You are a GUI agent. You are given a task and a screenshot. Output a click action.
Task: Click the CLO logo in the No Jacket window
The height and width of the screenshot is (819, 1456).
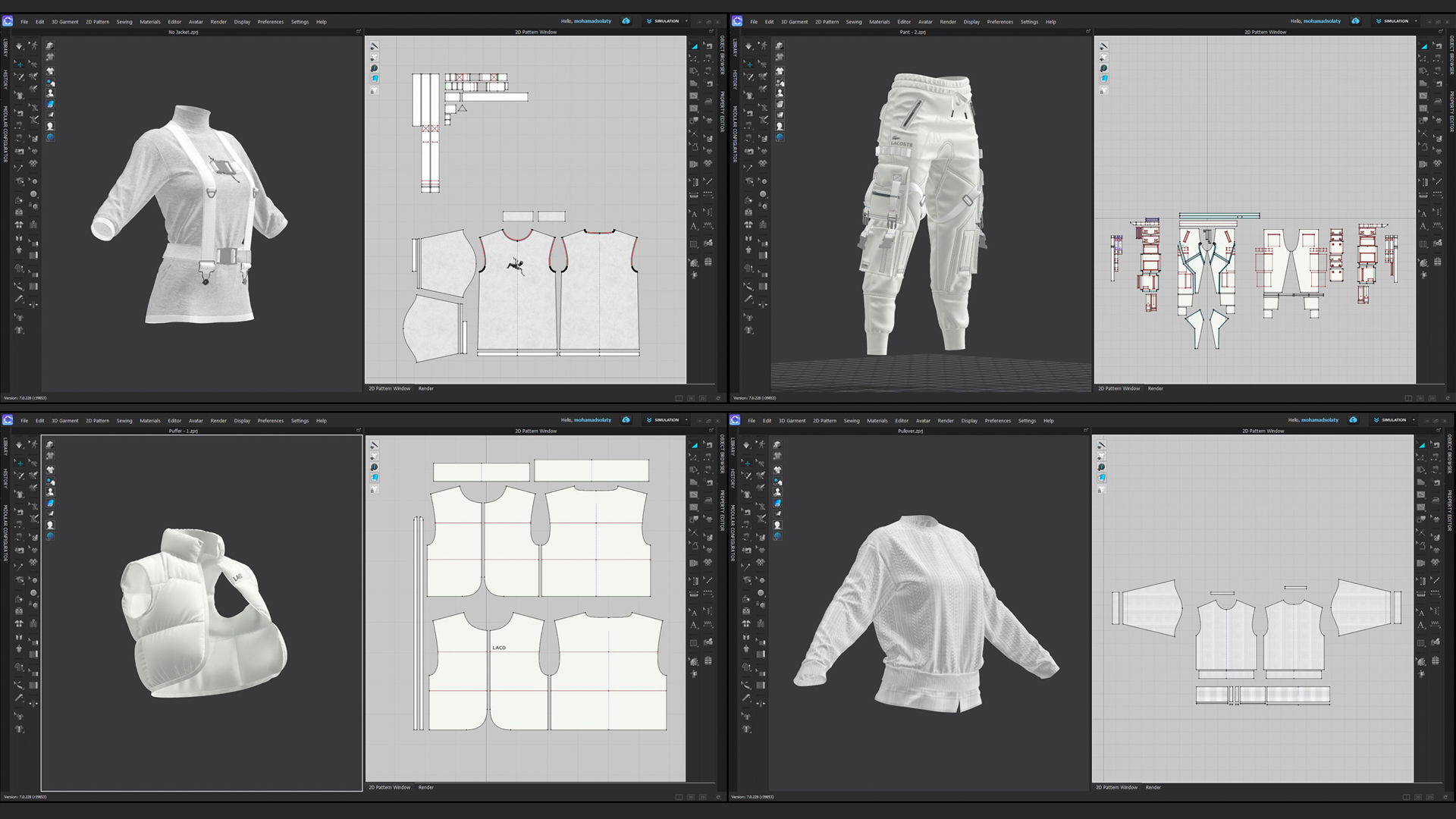tap(8, 21)
